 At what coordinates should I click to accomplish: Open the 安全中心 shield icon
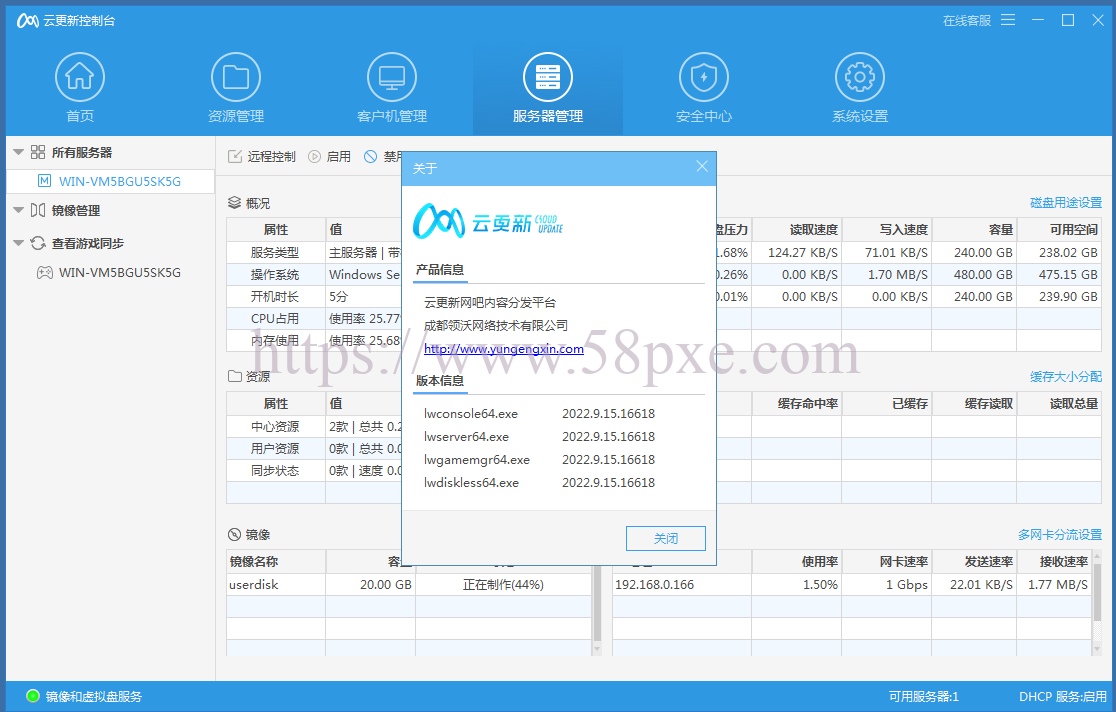[x=703, y=77]
